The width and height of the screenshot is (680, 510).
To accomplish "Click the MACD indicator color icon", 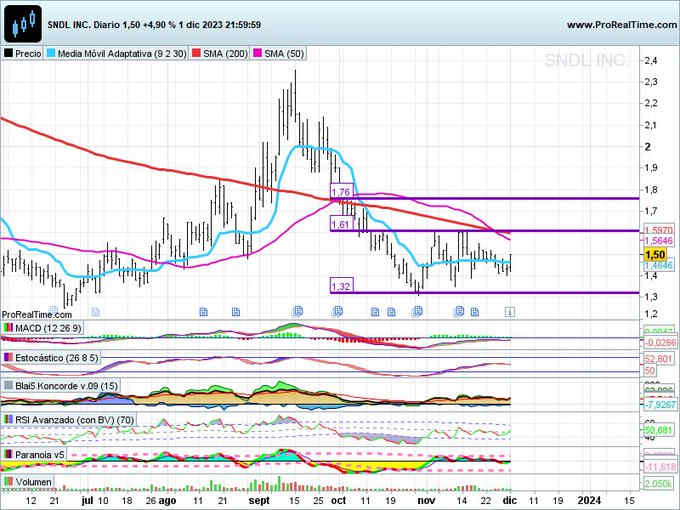I will pyautogui.click(x=8, y=328).
